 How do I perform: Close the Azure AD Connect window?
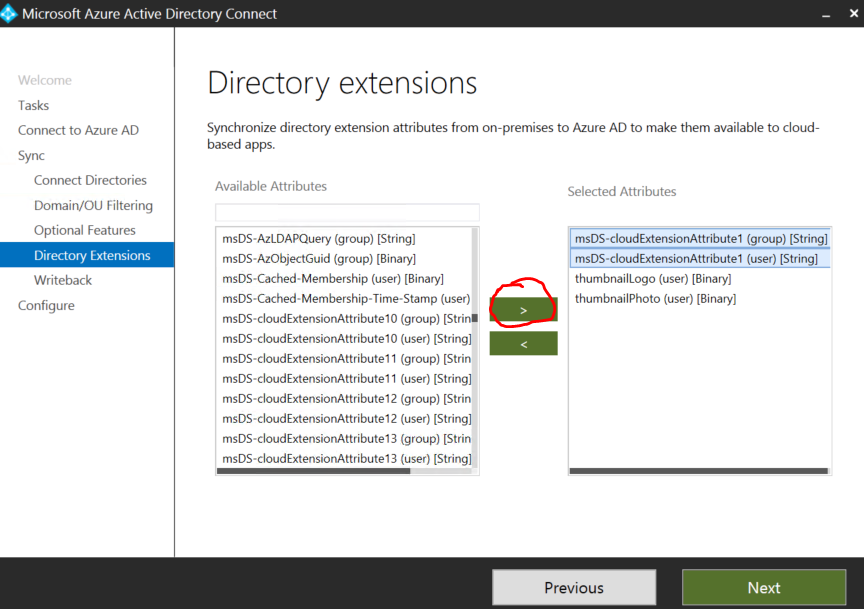(854, 13)
